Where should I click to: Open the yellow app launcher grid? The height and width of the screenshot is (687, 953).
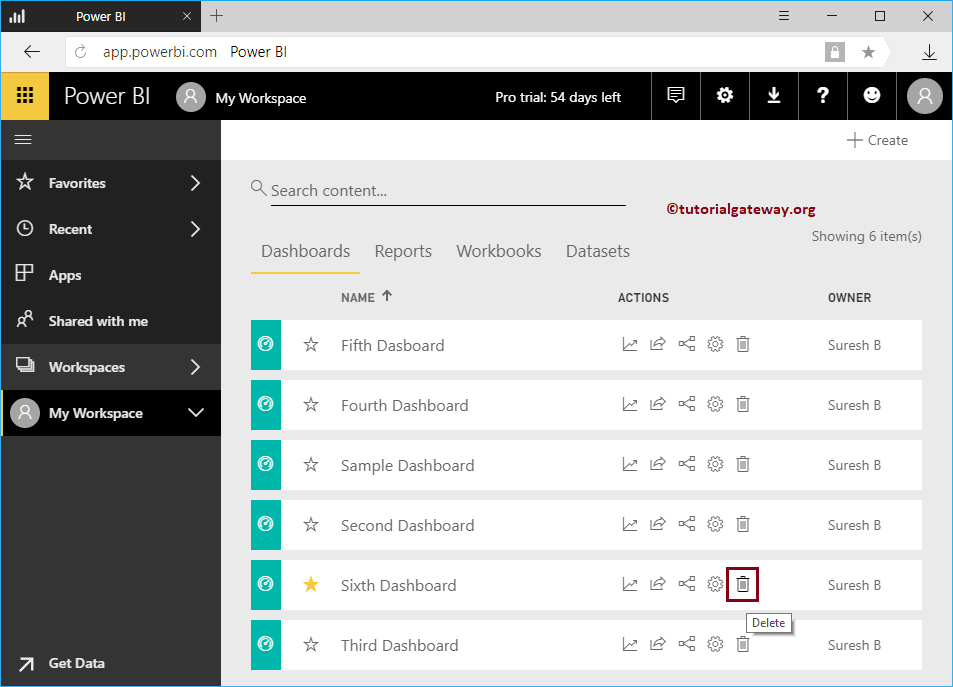[25, 95]
